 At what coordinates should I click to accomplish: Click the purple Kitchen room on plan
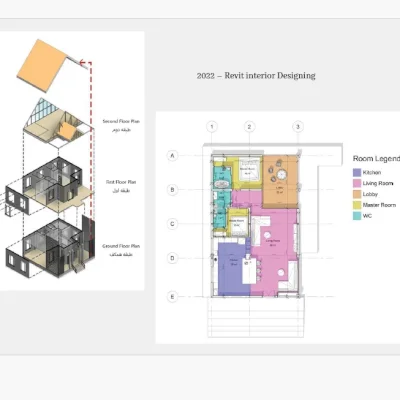[233, 268]
